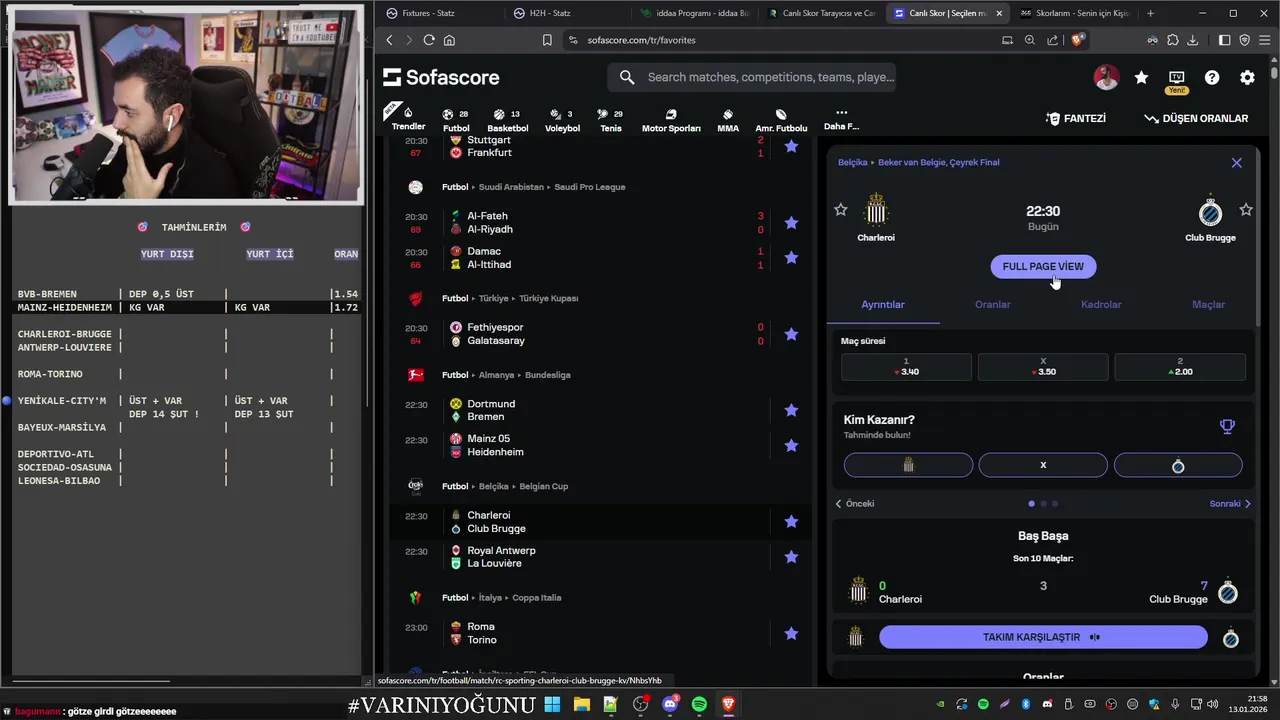Vote X draw in Kim Kazanır
The height and width of the screenshot is (720, 1280).
[1043, 465]
